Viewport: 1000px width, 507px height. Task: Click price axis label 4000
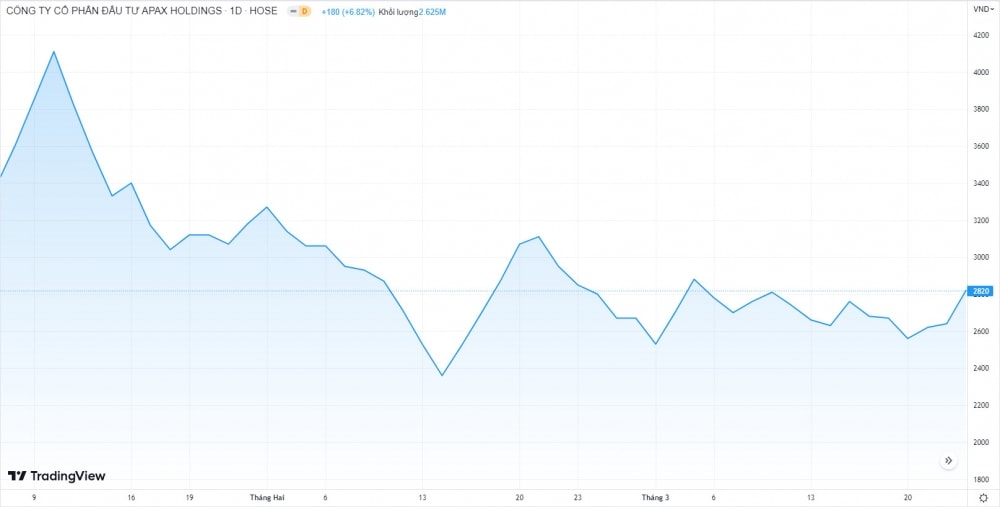[x=981, y=73]
